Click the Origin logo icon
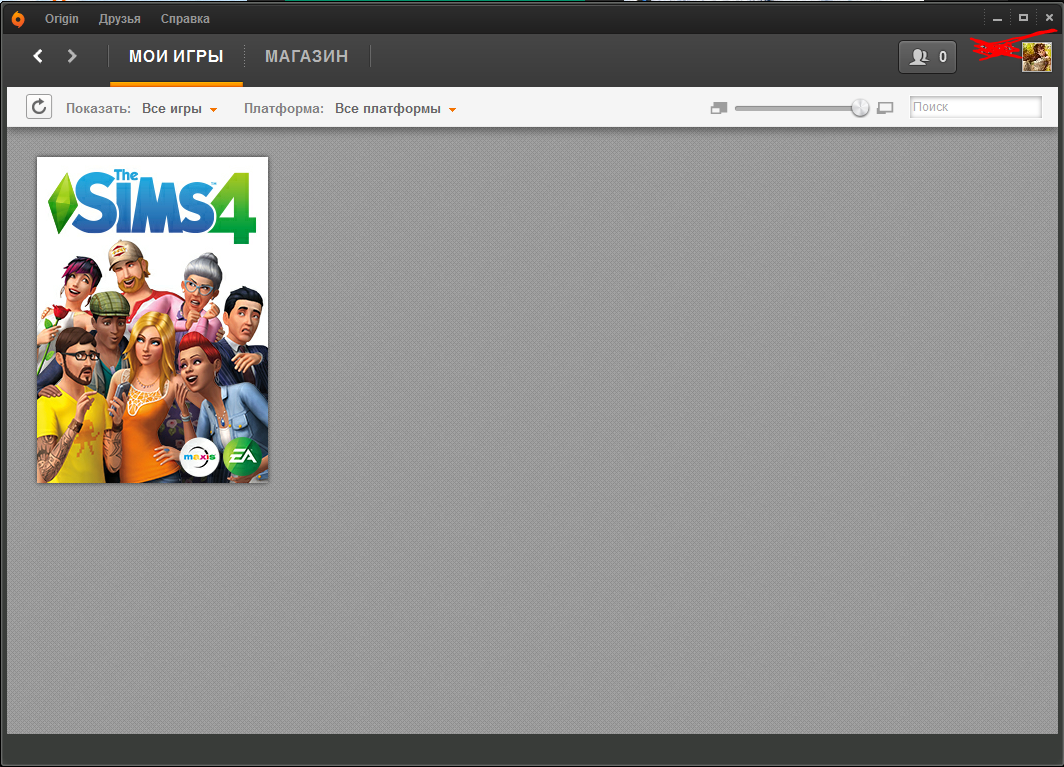This screenshot has height=767, width=1064. coord(18,19)
